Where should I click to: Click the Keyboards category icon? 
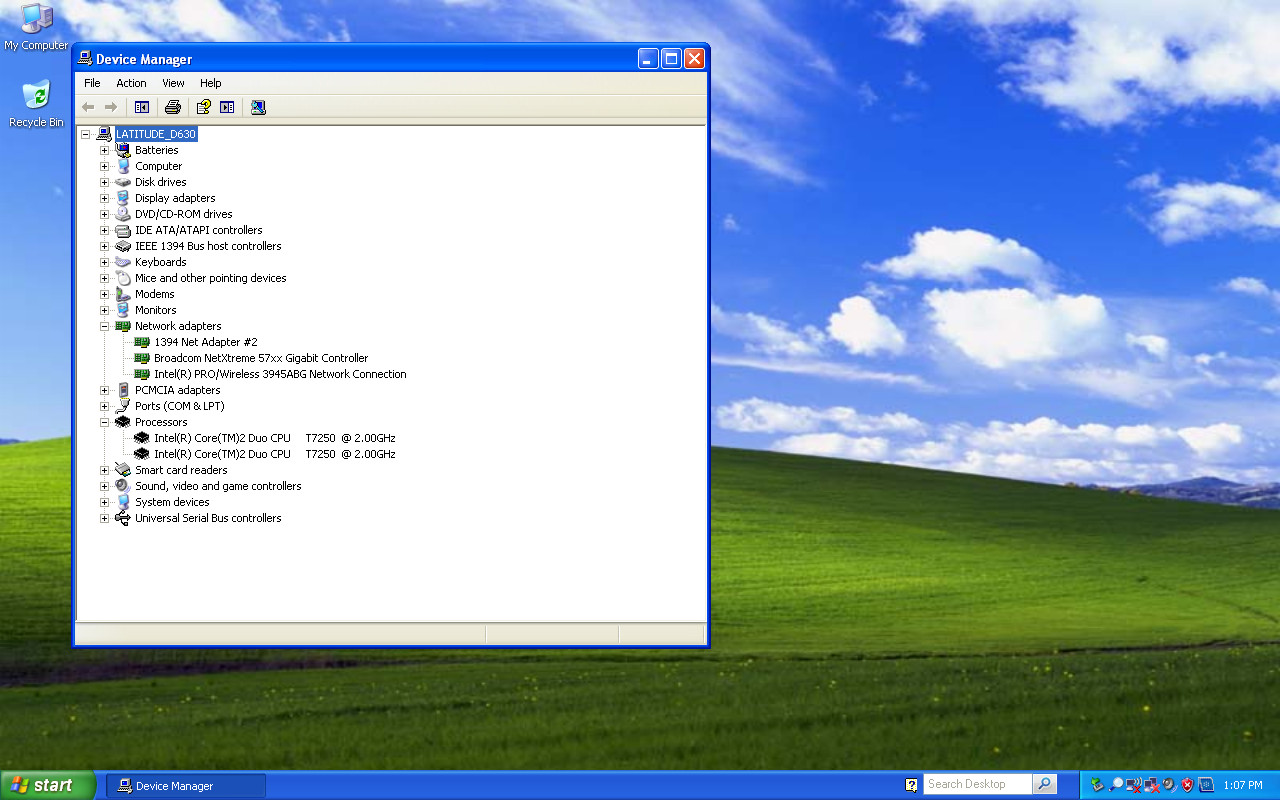pos(123,262)
